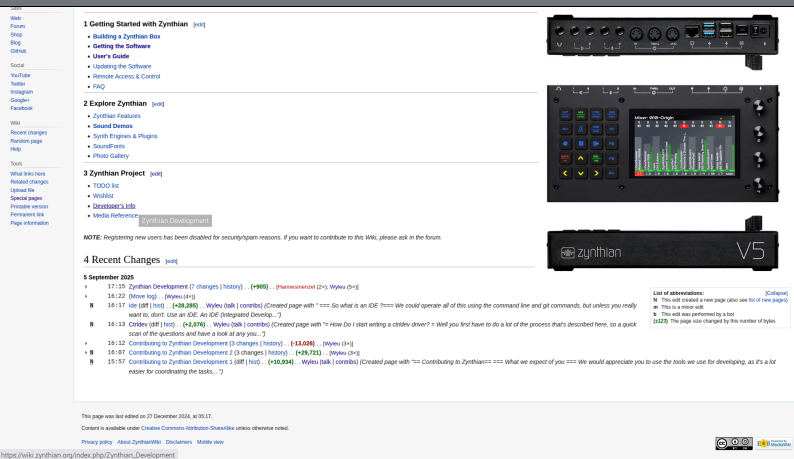Image resolution: width=794 pixels, height=459 pixels.
Task: Collapse the list of abbreviations legend
Action: (x=776, y=293)
